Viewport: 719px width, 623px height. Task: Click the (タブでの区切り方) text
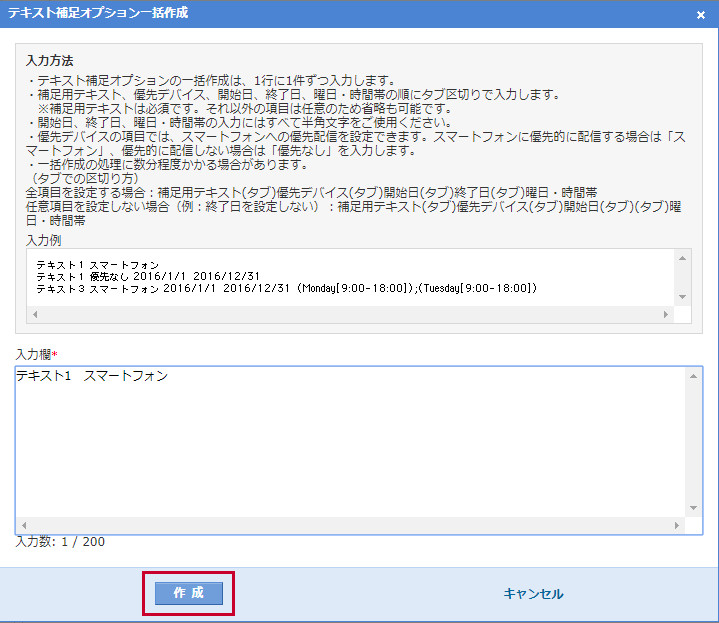85,178
